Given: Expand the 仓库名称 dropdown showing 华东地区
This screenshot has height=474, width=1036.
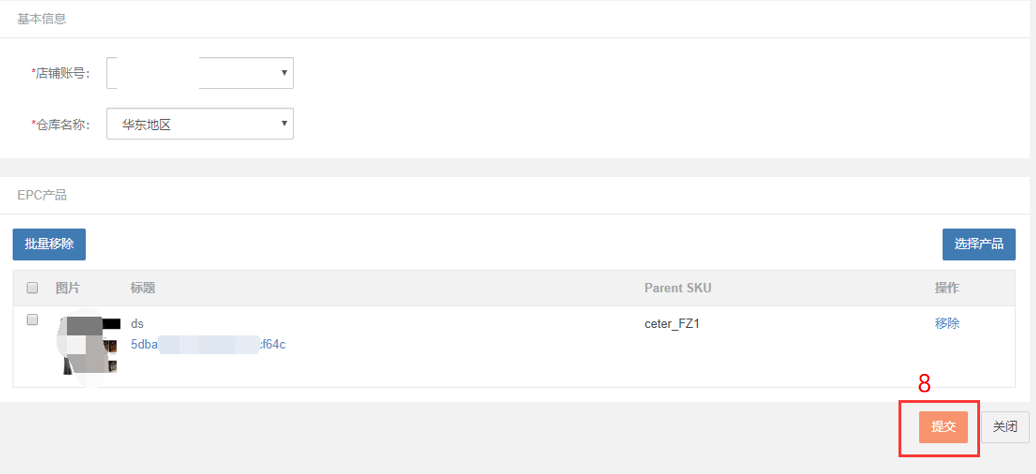Looking at the screenshot, I should [200, 124].
